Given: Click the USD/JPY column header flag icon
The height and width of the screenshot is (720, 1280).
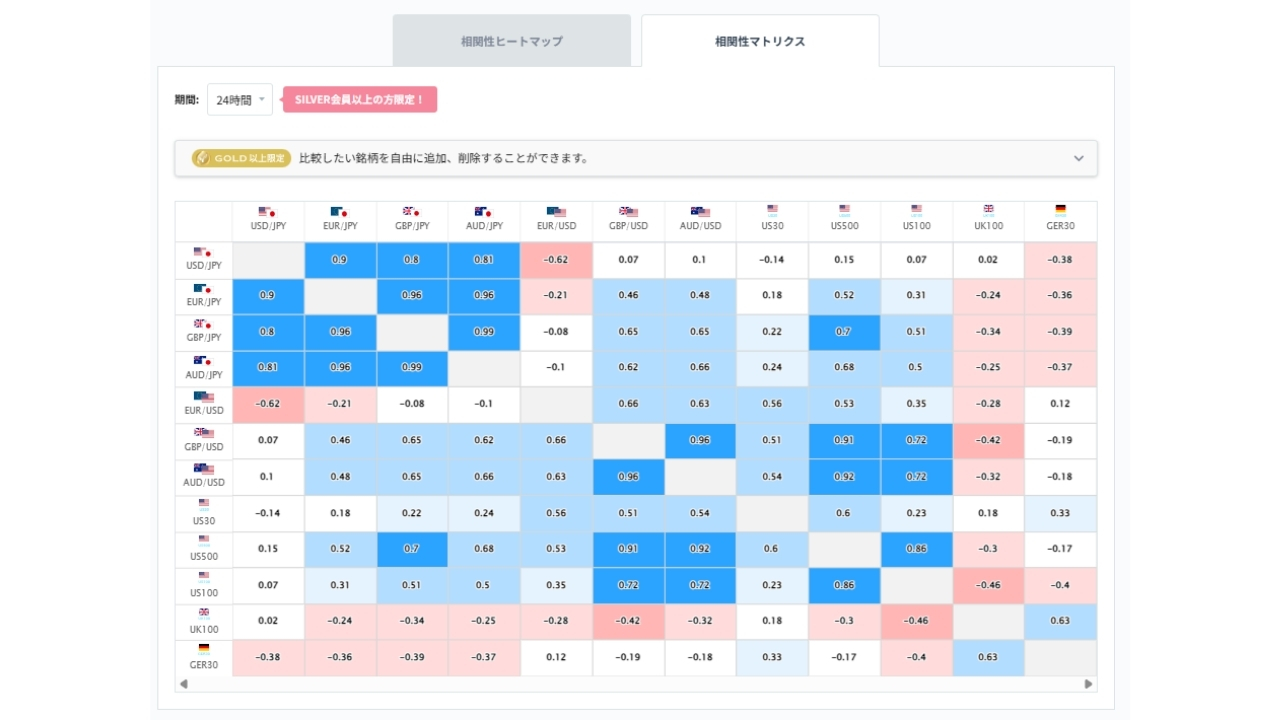Looking at the screenshot, I should (x=268, y=212).
